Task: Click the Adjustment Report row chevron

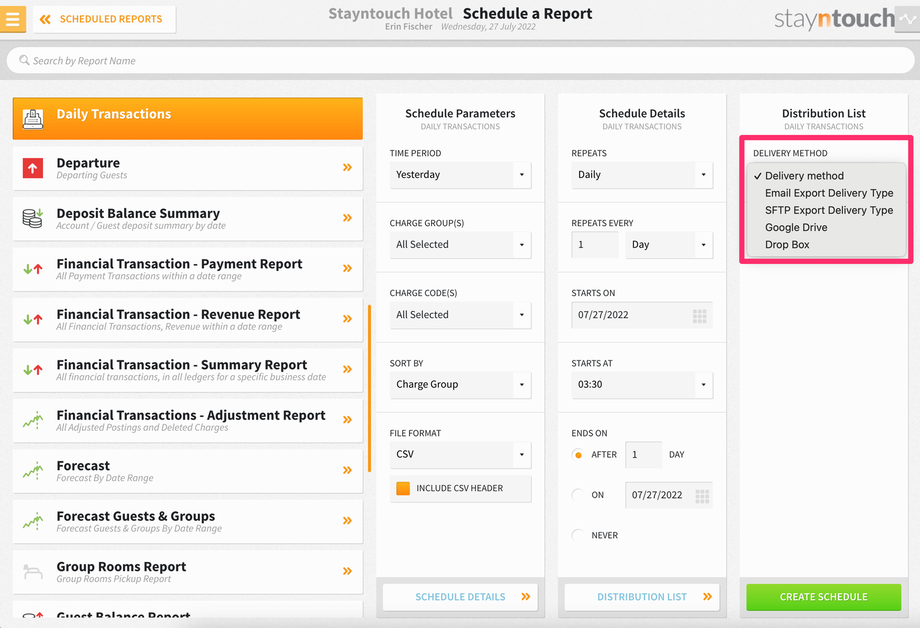Action: (x=347, y=420)
